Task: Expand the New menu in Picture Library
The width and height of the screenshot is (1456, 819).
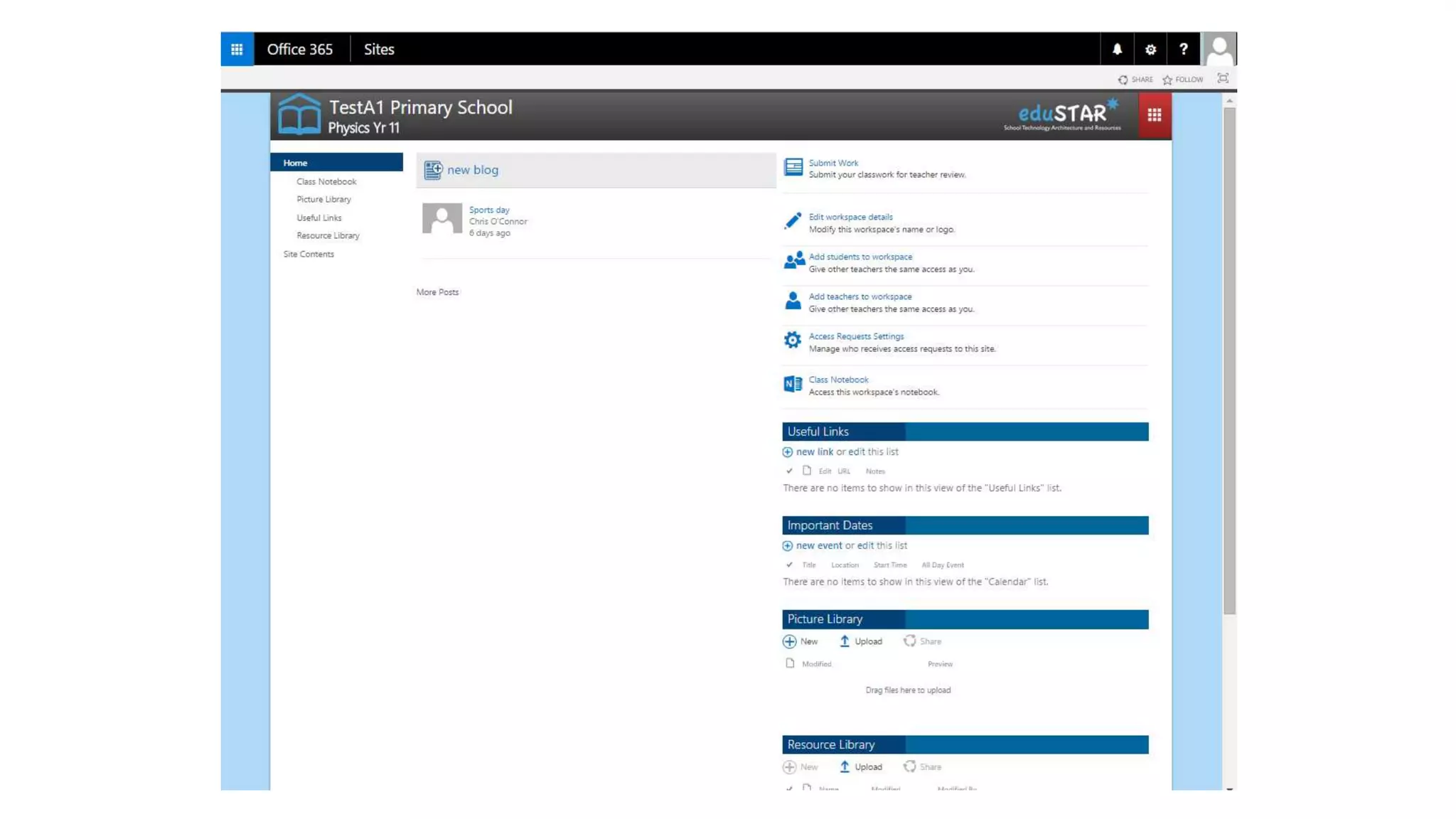Action: [801, 641]
